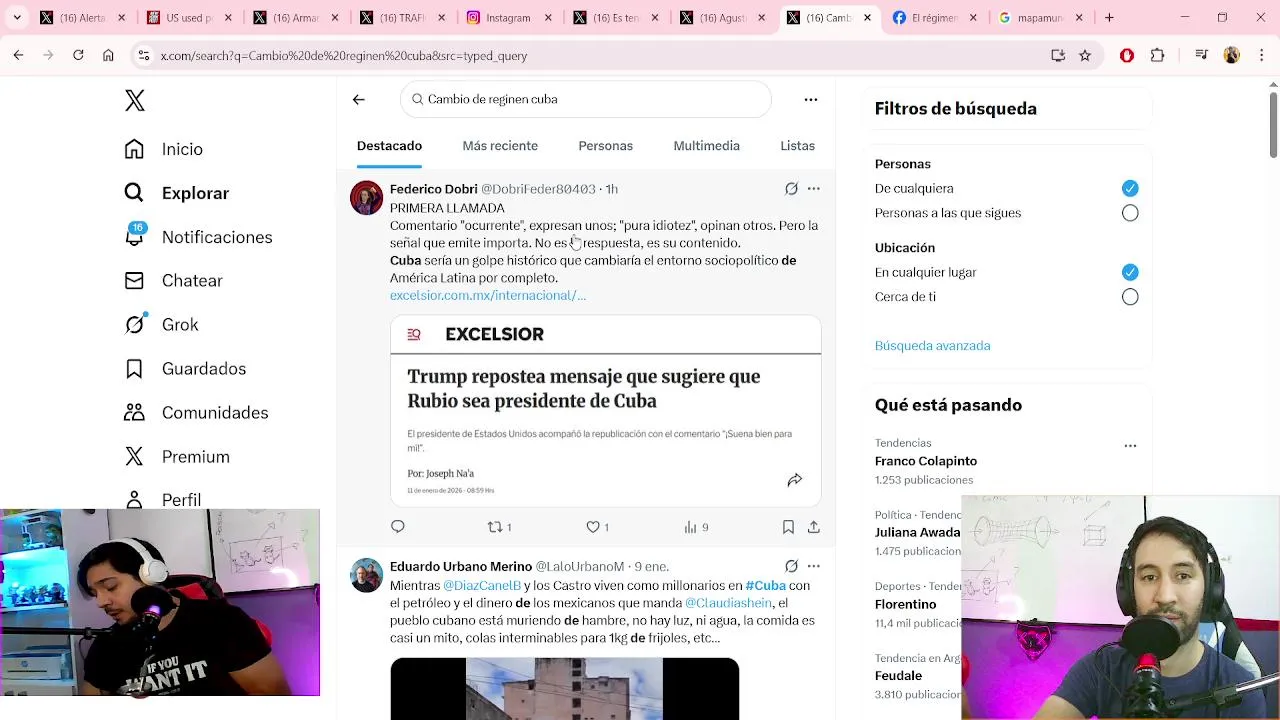Open search options three-dot menu

pyautogui.click(x=811, y=99)
